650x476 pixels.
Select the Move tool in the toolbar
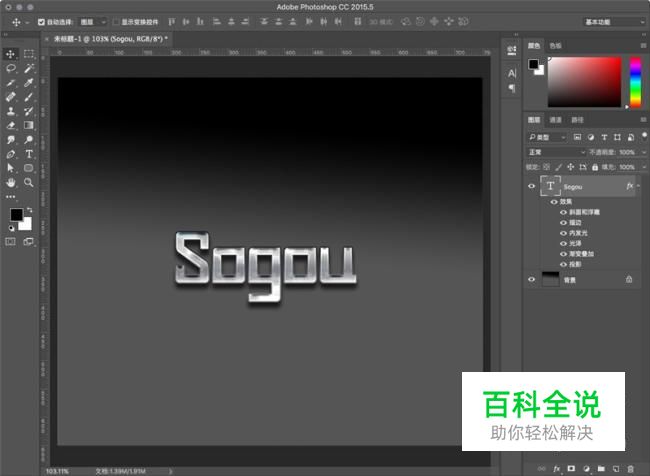click(11, 54)
